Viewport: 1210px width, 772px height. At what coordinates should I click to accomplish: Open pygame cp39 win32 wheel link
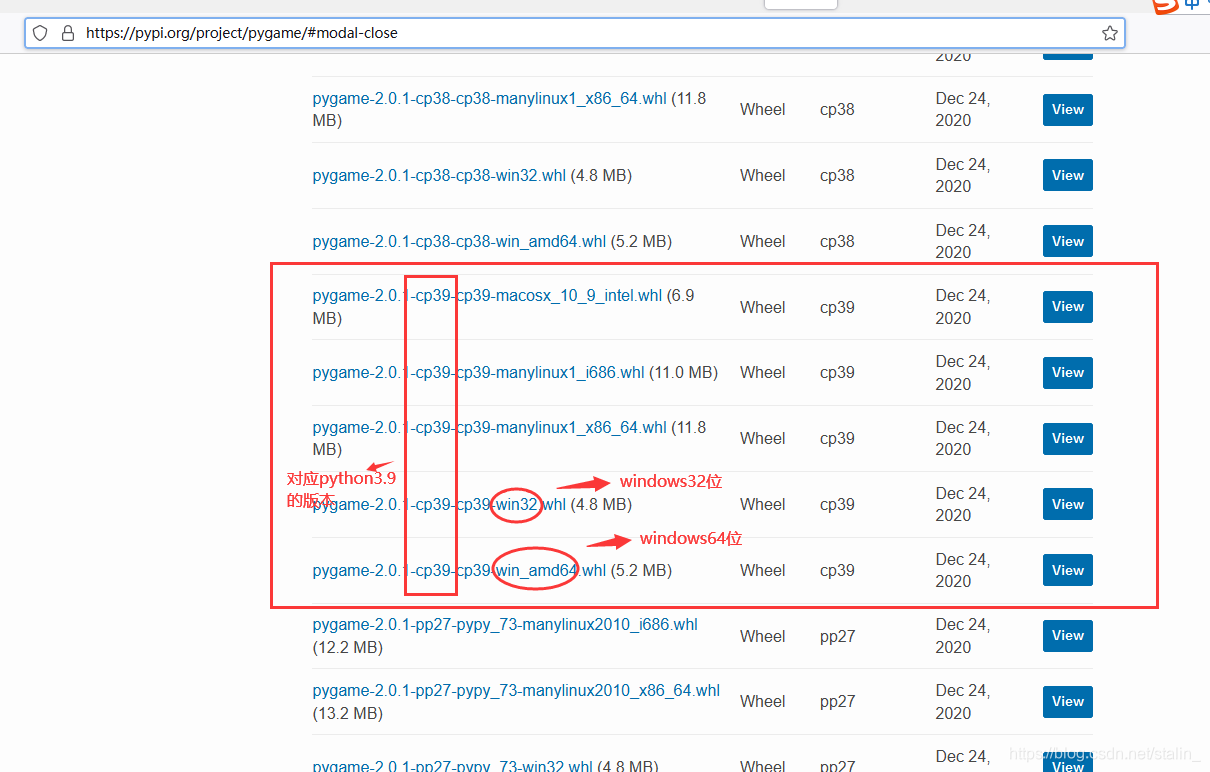pyautogui.click(x=439, y=504)
